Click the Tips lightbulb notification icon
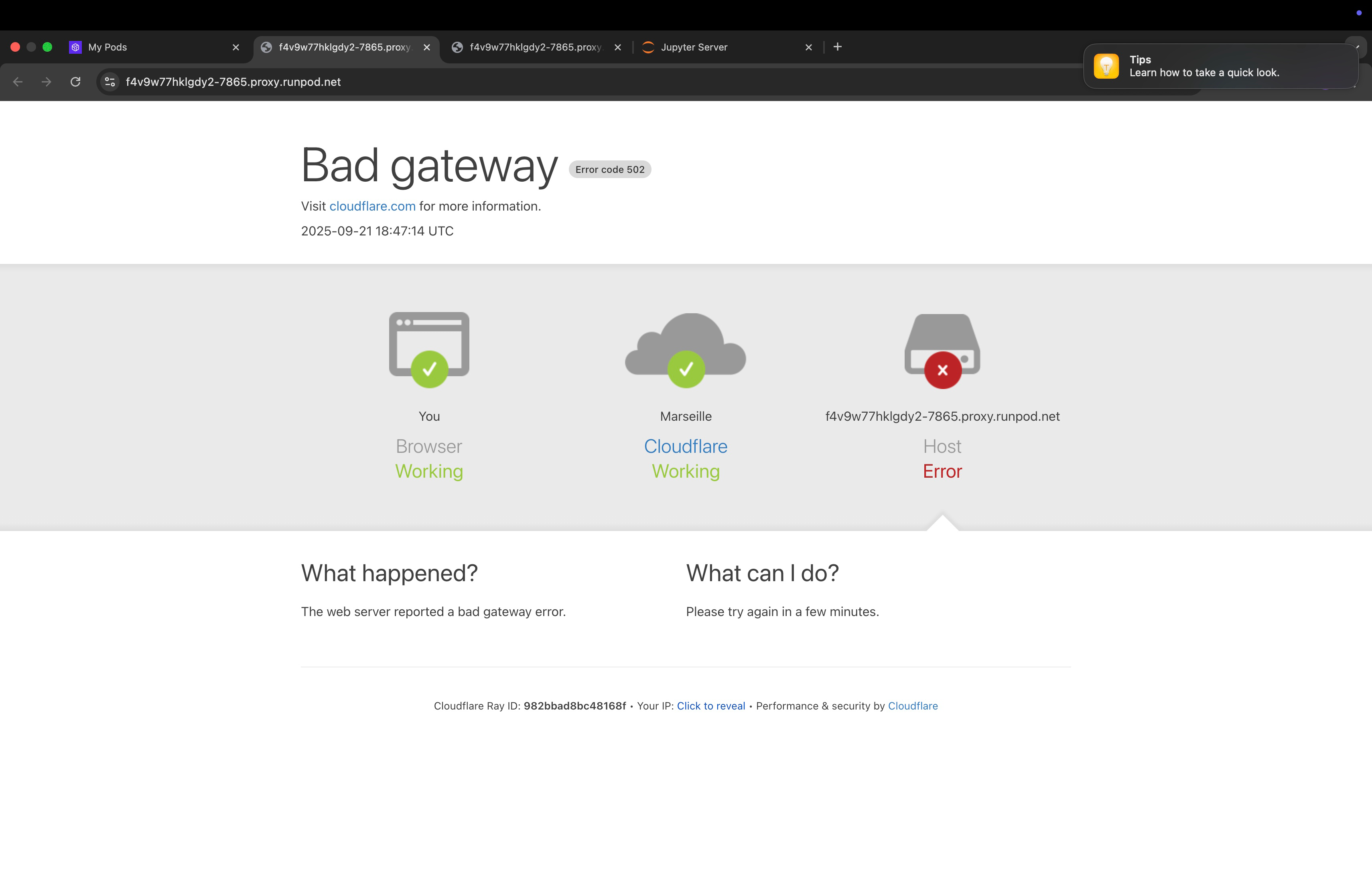This screenshot has width=1372, height=888. [x=1106, y=66]
